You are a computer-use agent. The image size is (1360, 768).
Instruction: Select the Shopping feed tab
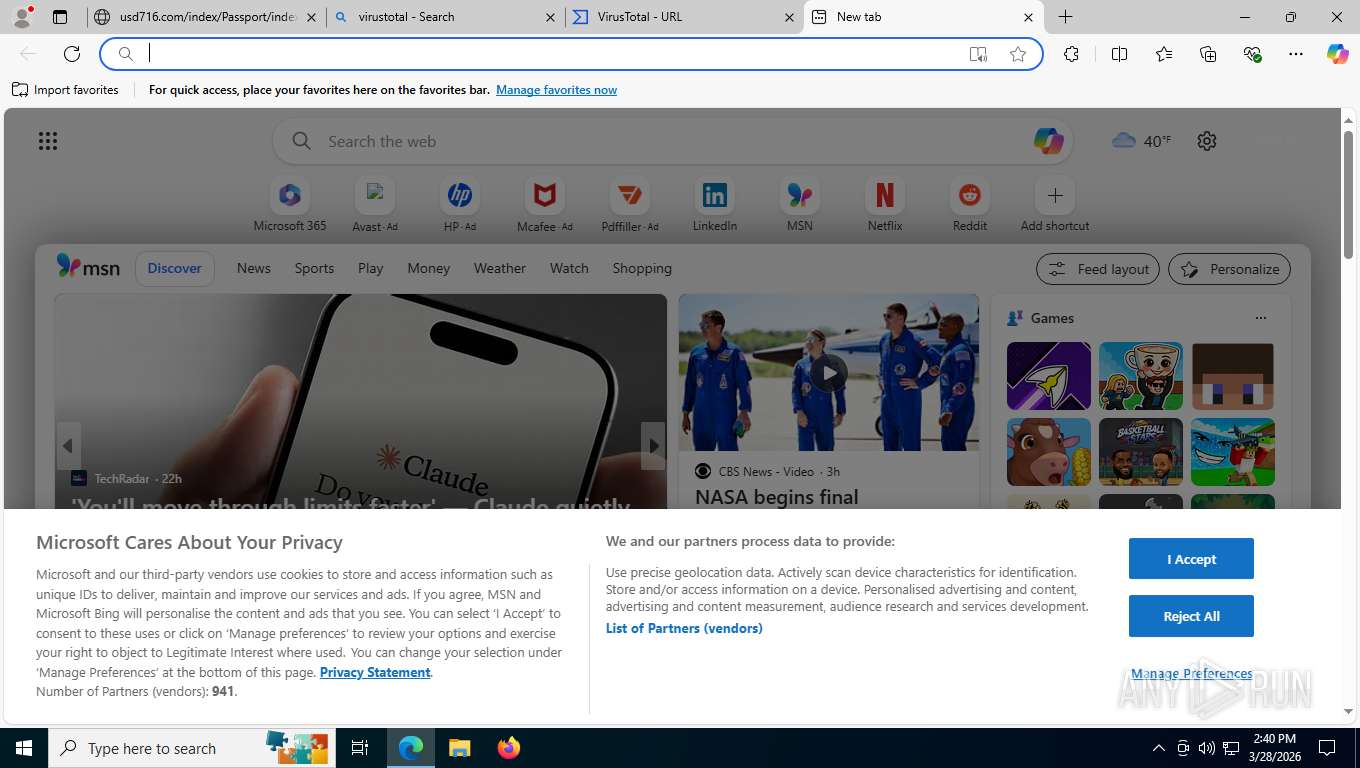(x=642, y=268)
